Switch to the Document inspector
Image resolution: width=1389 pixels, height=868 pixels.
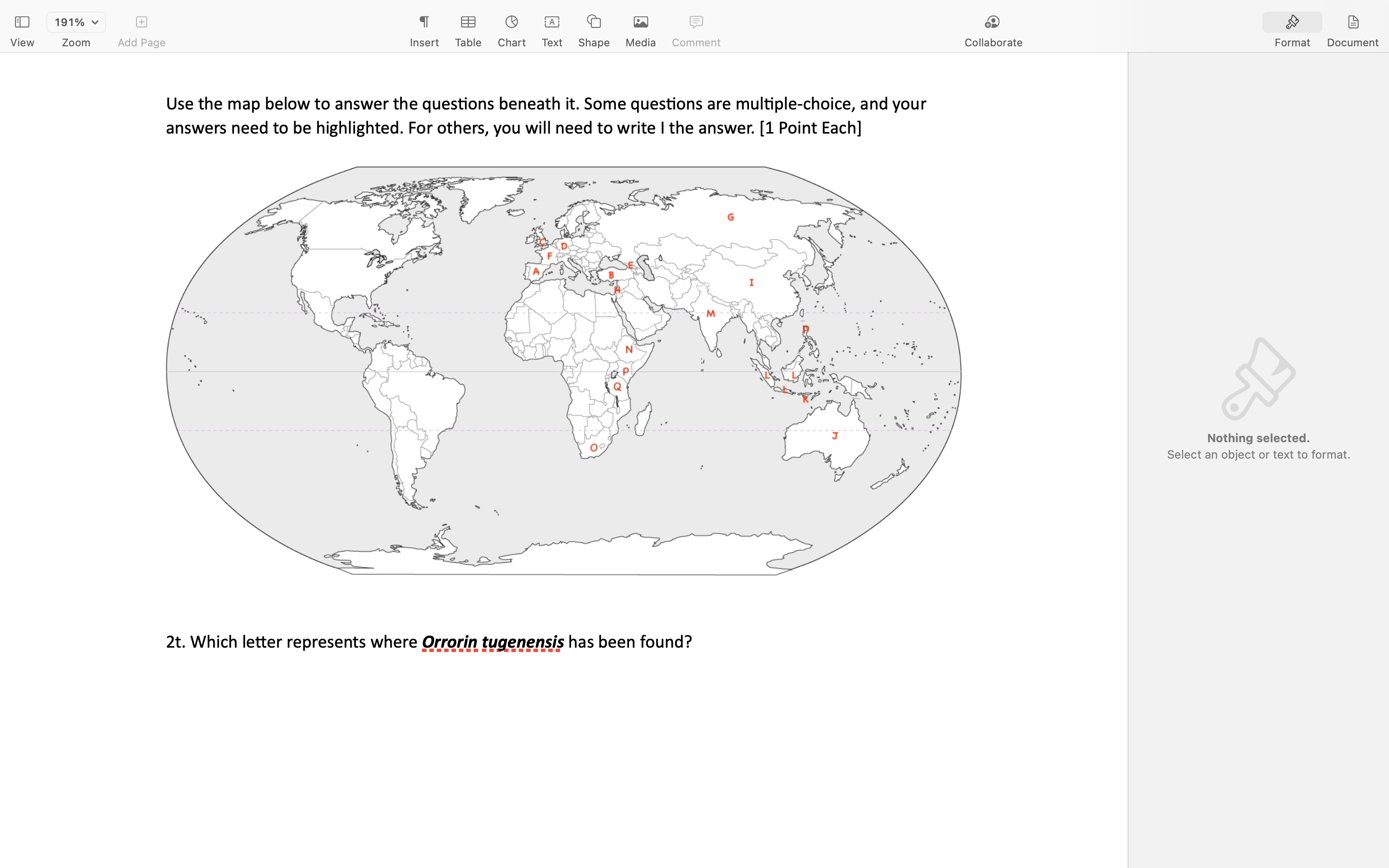(x=1352, y=22)
